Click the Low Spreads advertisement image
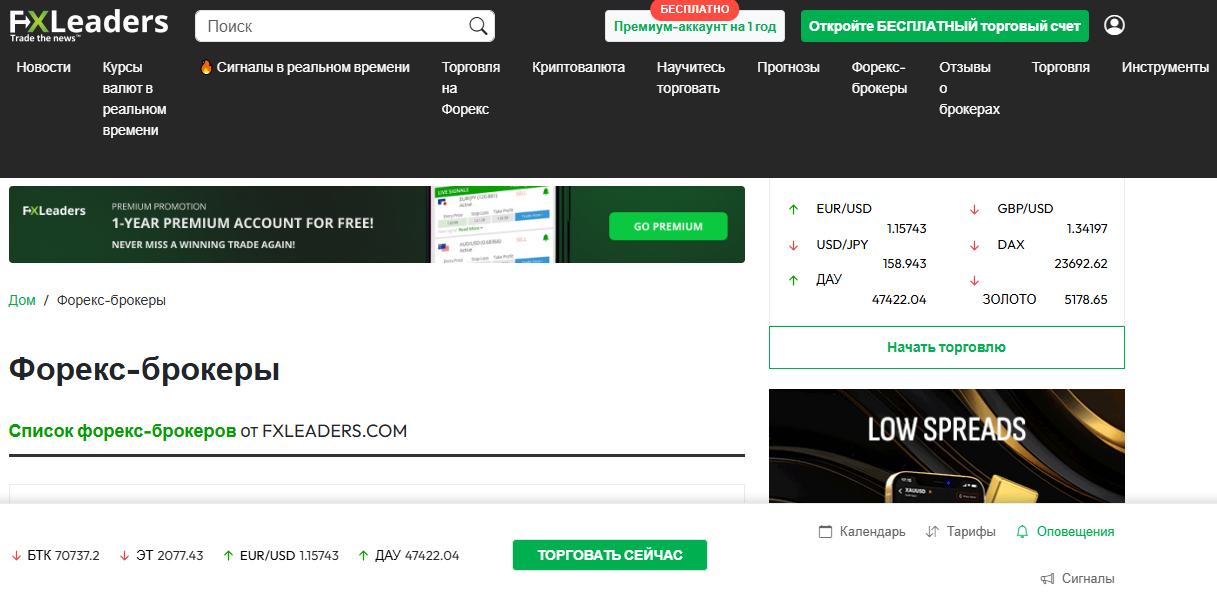 946,446
